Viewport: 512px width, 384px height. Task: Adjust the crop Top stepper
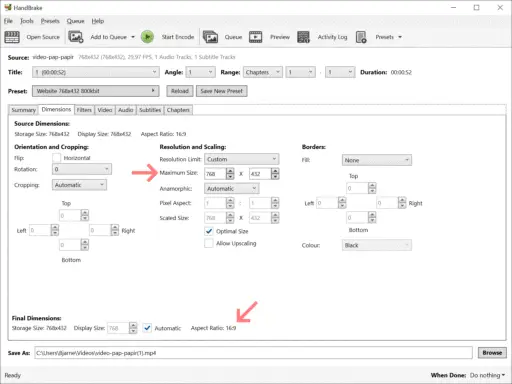pyautogui.click(x=85, y=215)
